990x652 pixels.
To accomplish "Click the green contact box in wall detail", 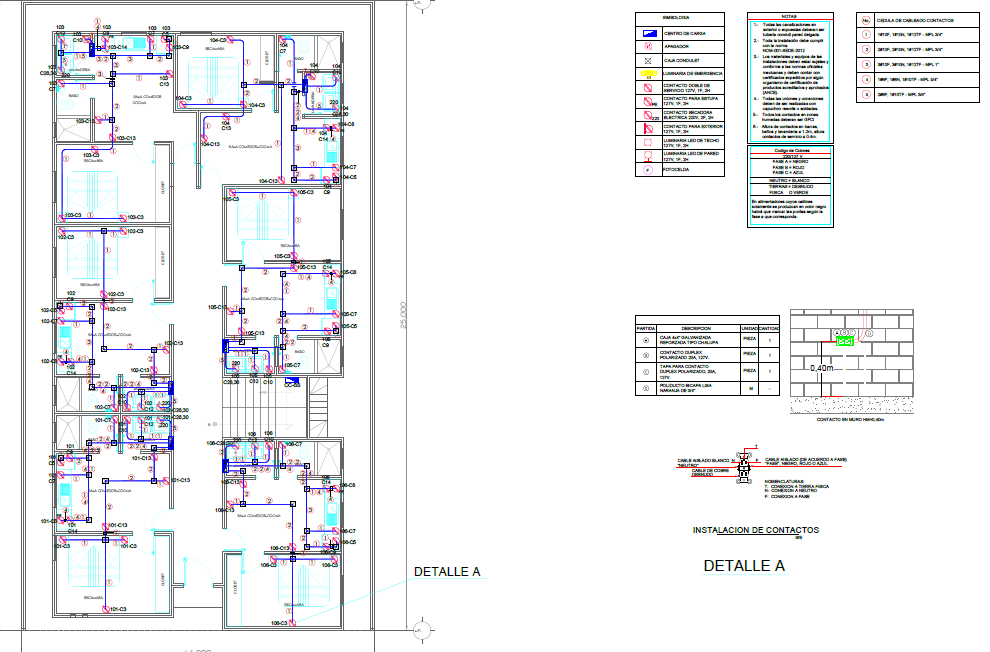I will 846,340.
